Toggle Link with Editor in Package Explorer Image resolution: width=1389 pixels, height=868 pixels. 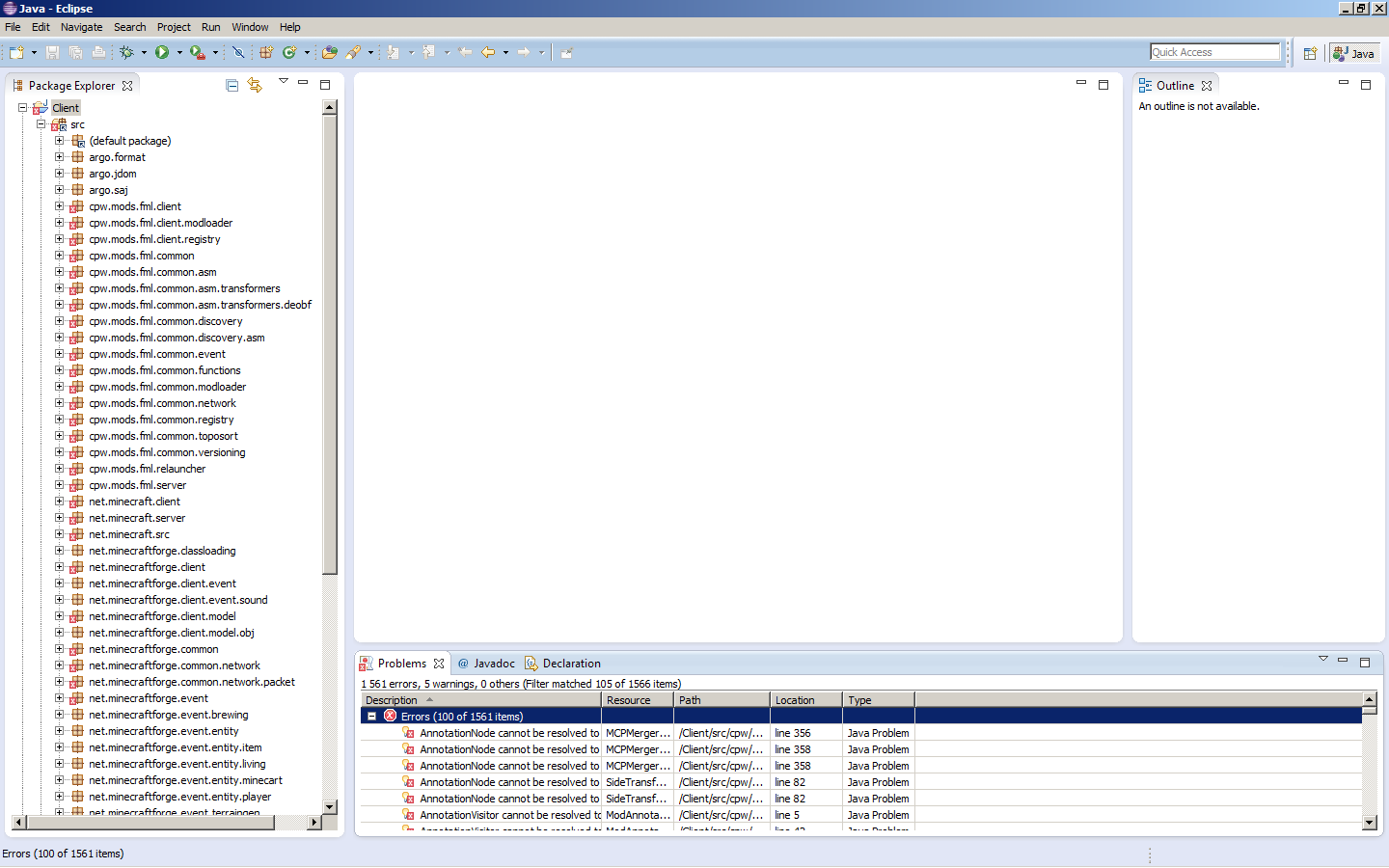(255, 86)
